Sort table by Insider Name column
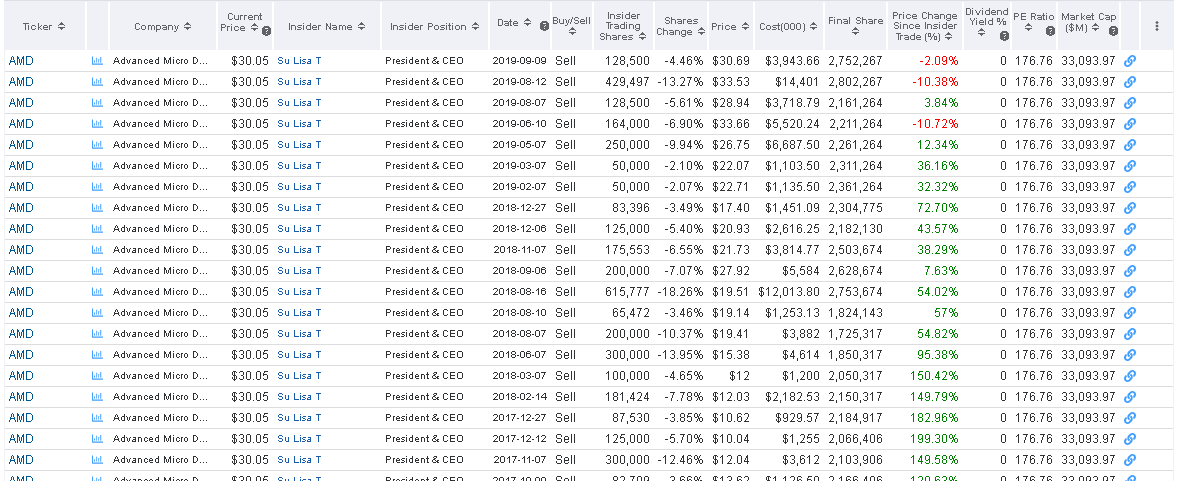Screen dimensions: 1195x481 coord(326,27)
